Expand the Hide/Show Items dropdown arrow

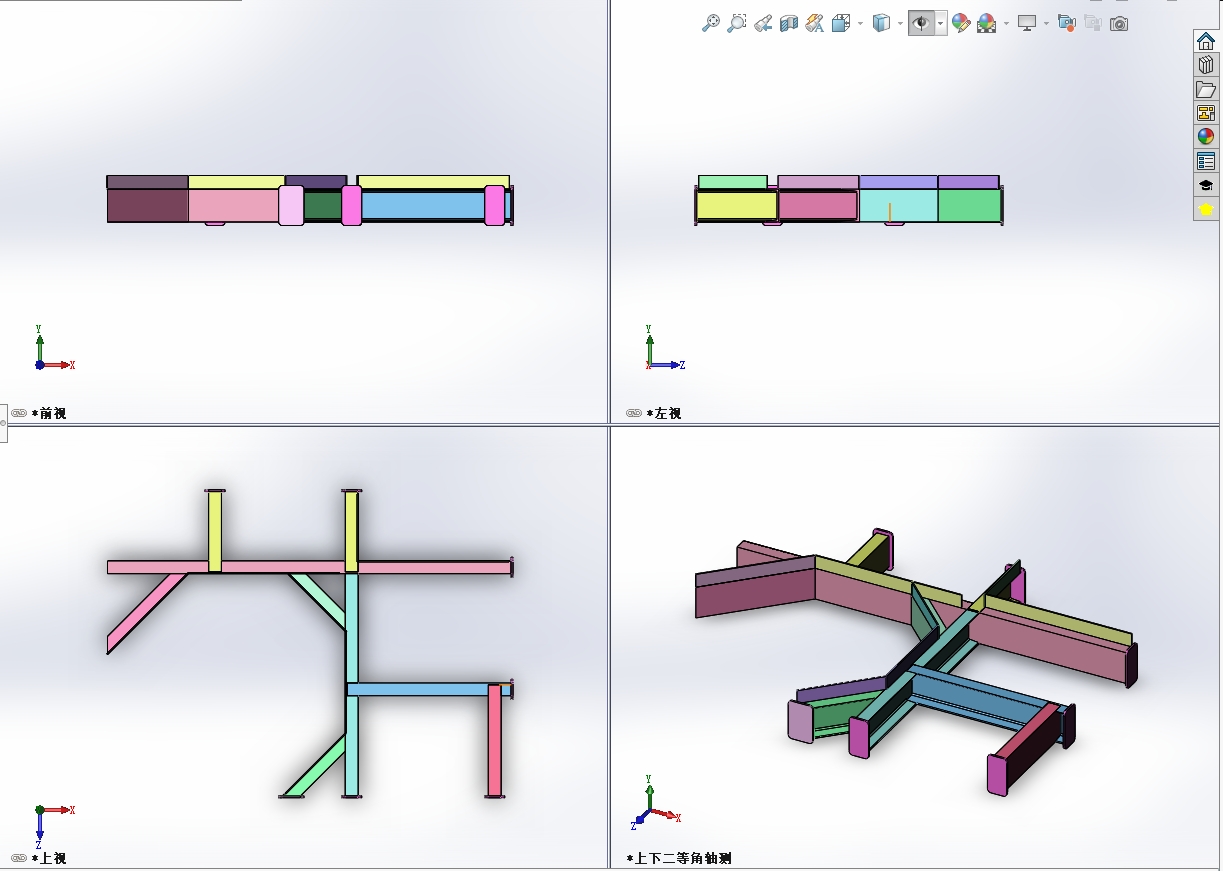click(x=941, y=24)
